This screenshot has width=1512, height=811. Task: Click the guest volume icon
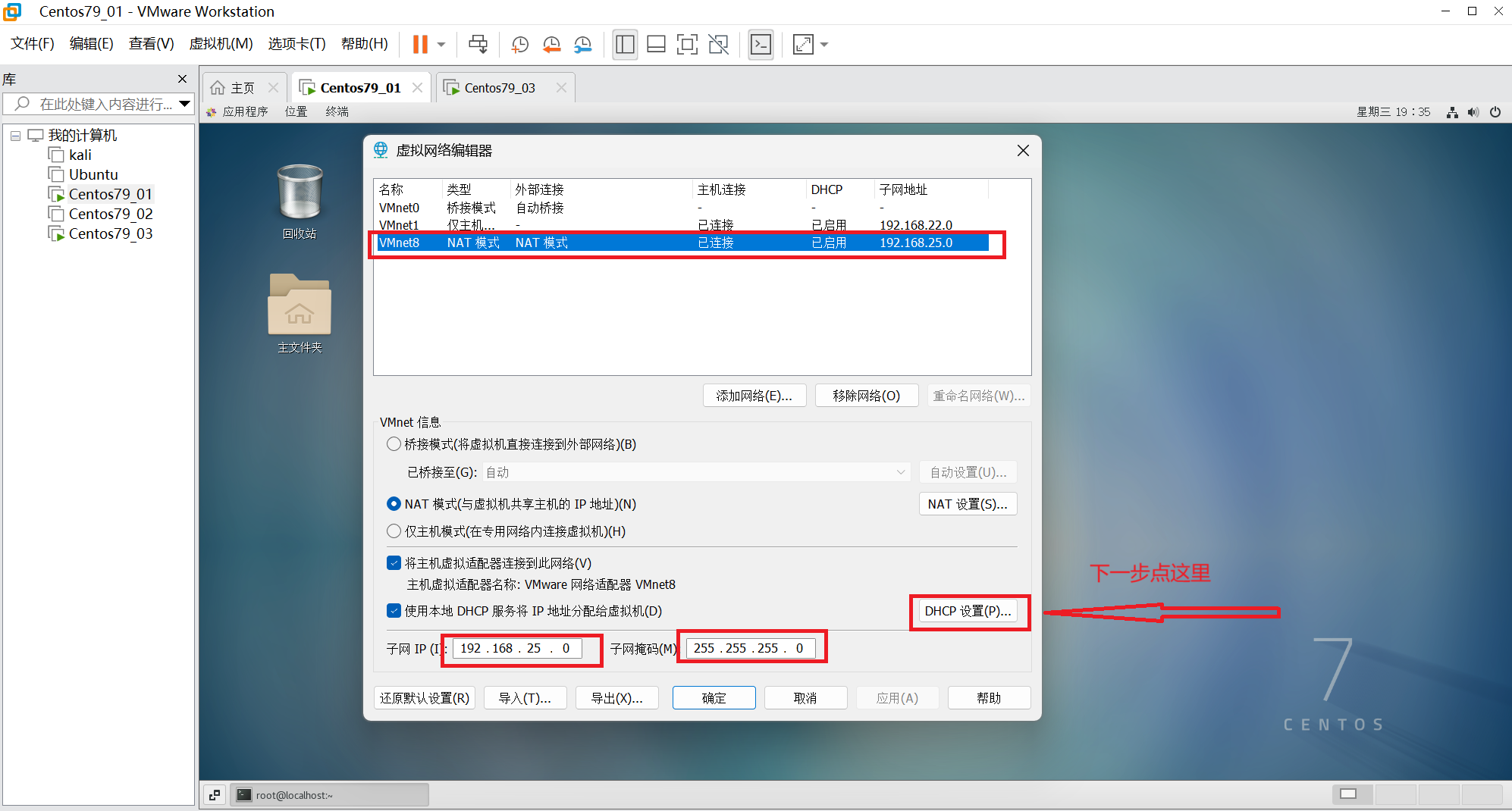point(1473,112)
